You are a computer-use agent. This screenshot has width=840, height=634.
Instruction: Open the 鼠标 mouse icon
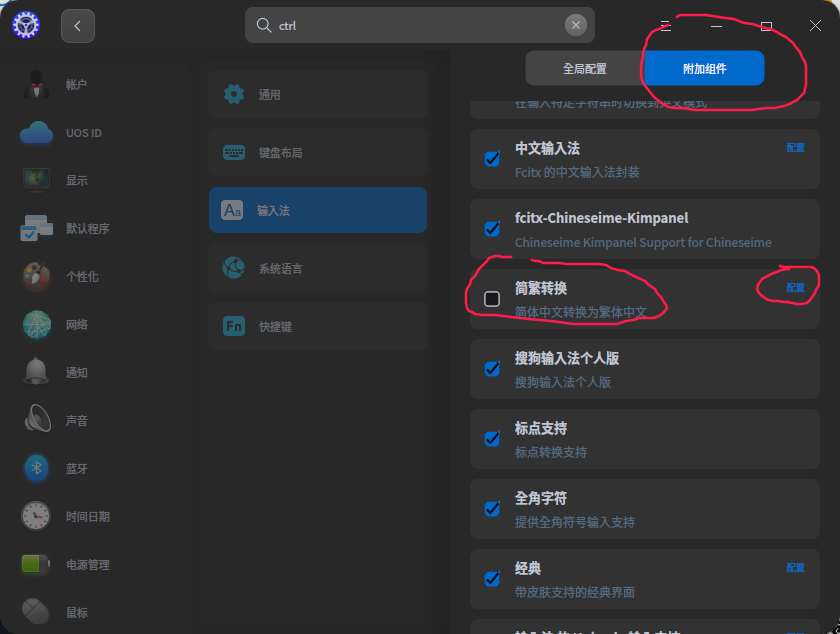coord(36,611)
